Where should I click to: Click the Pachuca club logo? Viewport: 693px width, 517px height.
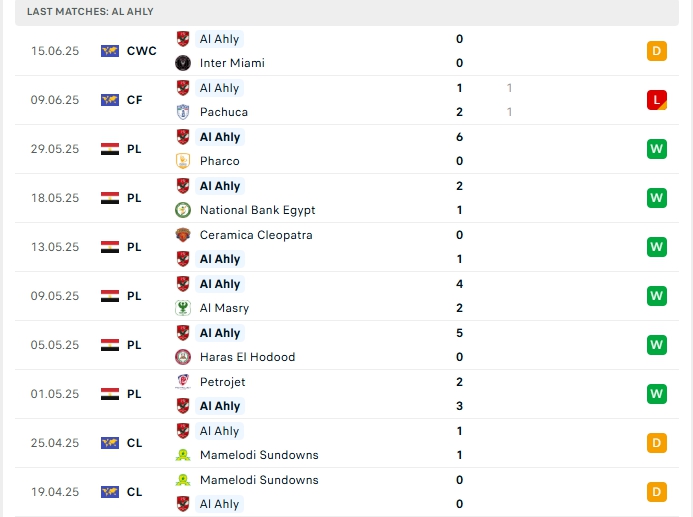coord(183,112)
